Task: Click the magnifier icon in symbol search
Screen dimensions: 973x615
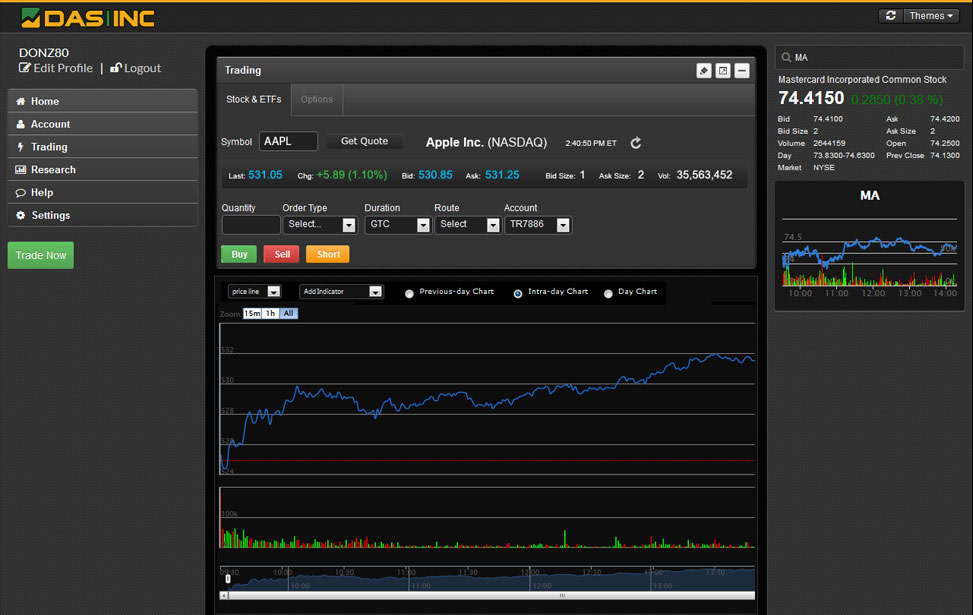Action: (786, 58)
